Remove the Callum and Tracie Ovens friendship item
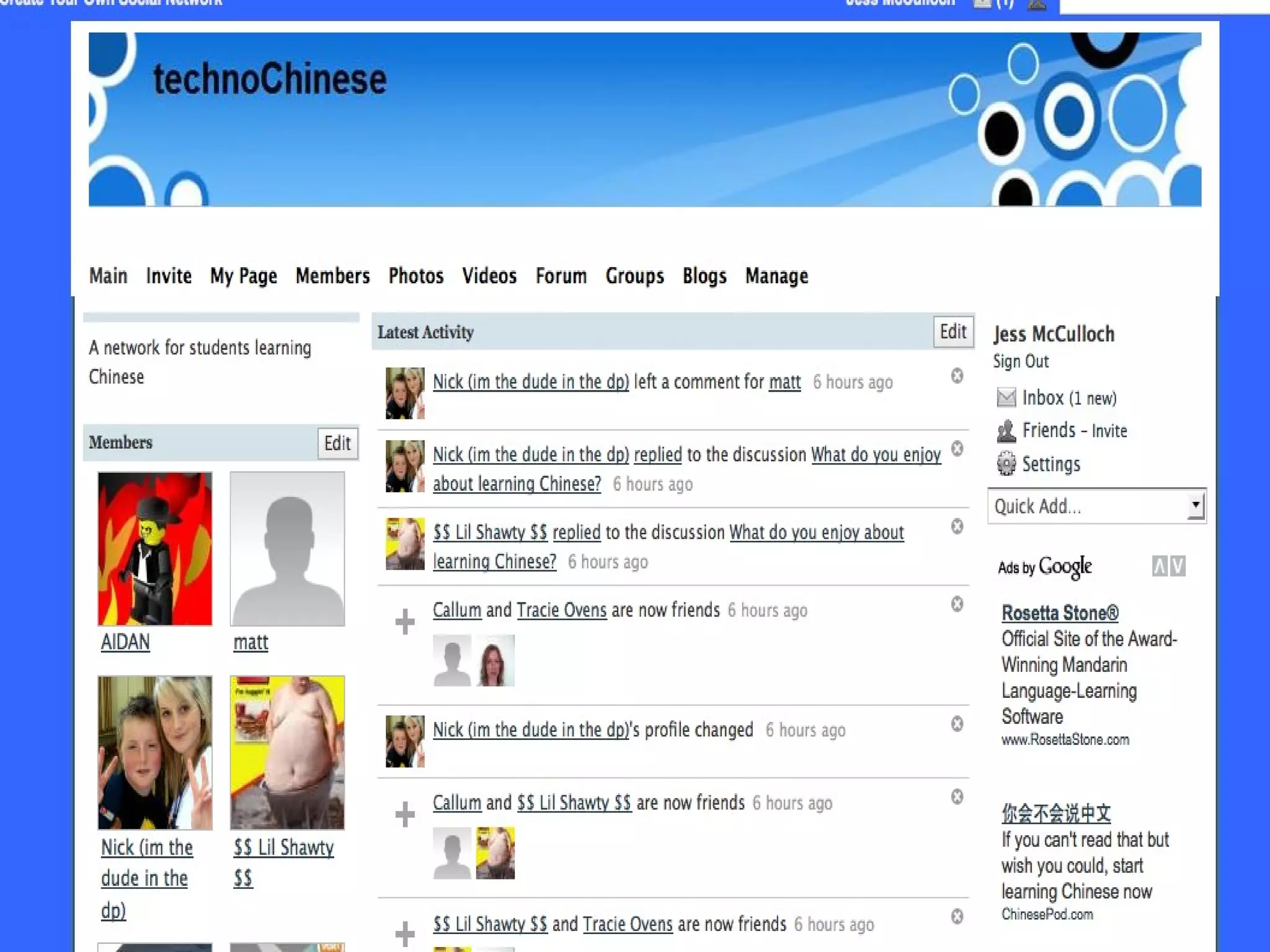1270x952 pixels. pos(957,604)
